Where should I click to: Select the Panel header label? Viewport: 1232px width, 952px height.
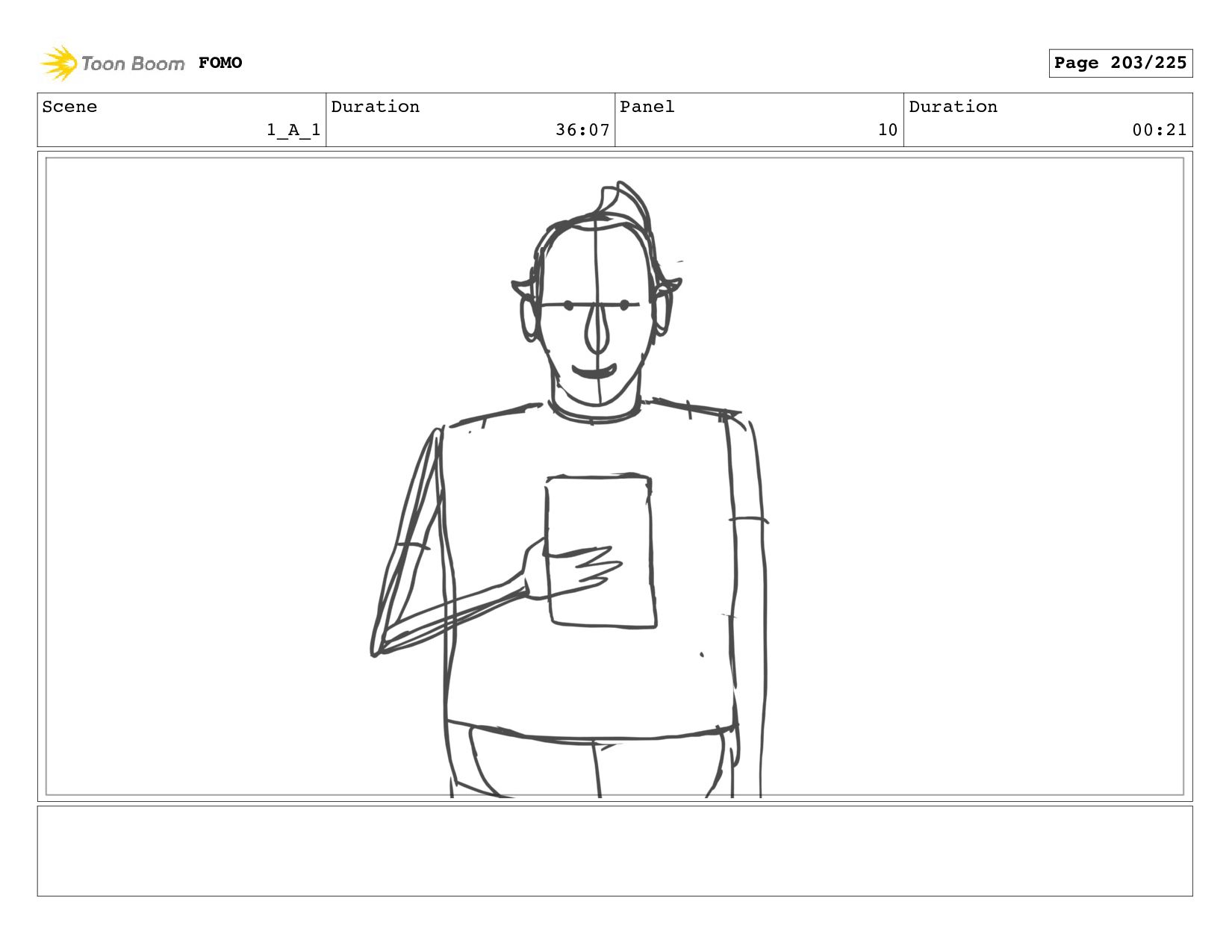point(647,107)
